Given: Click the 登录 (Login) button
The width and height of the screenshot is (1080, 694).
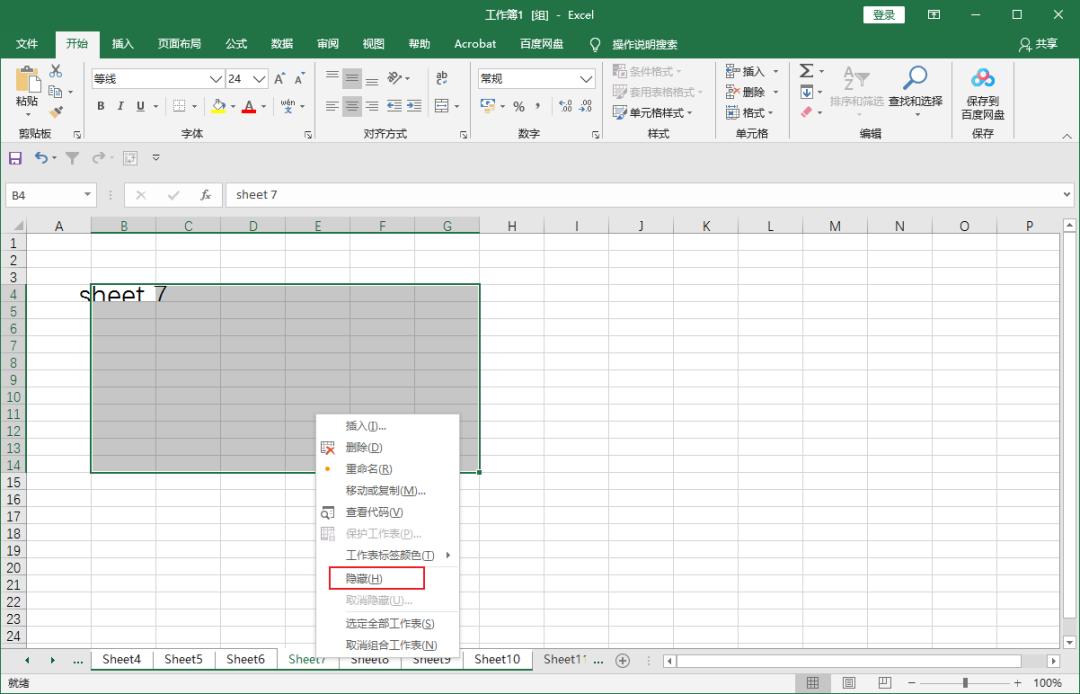Looking at the screenshot, I should (x=884, y=14).
